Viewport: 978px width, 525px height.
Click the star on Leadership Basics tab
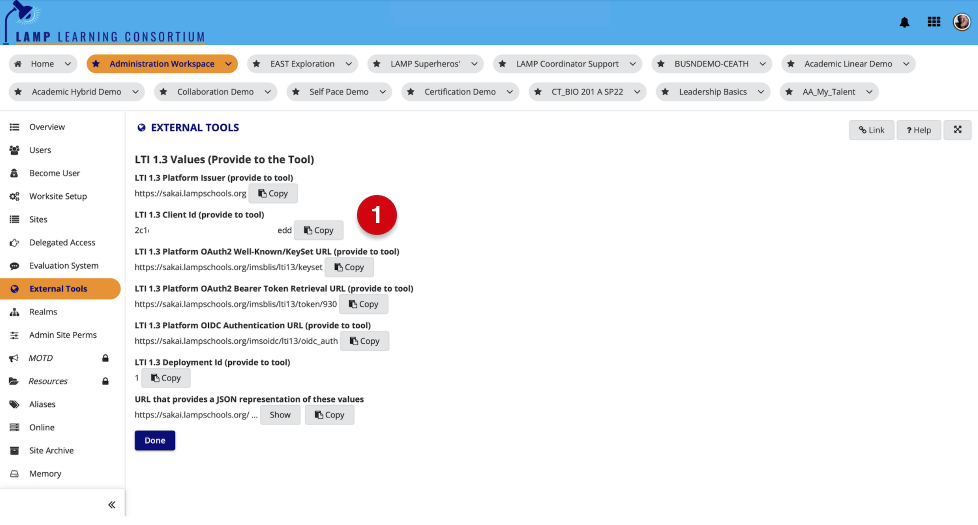pyautogui.click(x=665, y=92)
